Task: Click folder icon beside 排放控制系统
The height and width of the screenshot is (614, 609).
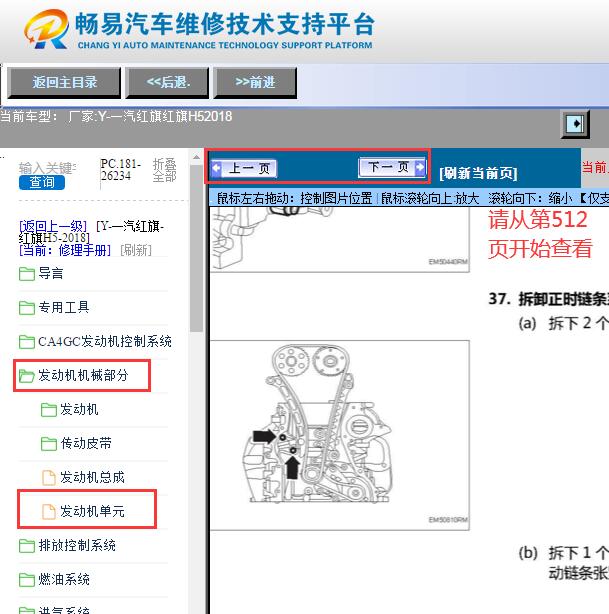Action: tap(27, 546)
